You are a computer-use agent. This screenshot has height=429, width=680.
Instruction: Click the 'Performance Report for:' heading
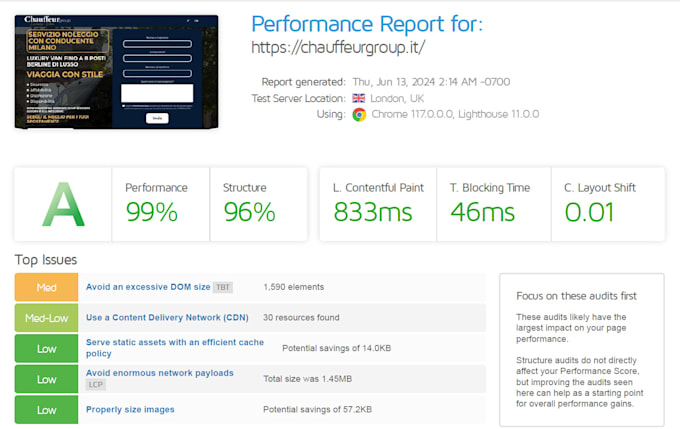click(367, 24)
